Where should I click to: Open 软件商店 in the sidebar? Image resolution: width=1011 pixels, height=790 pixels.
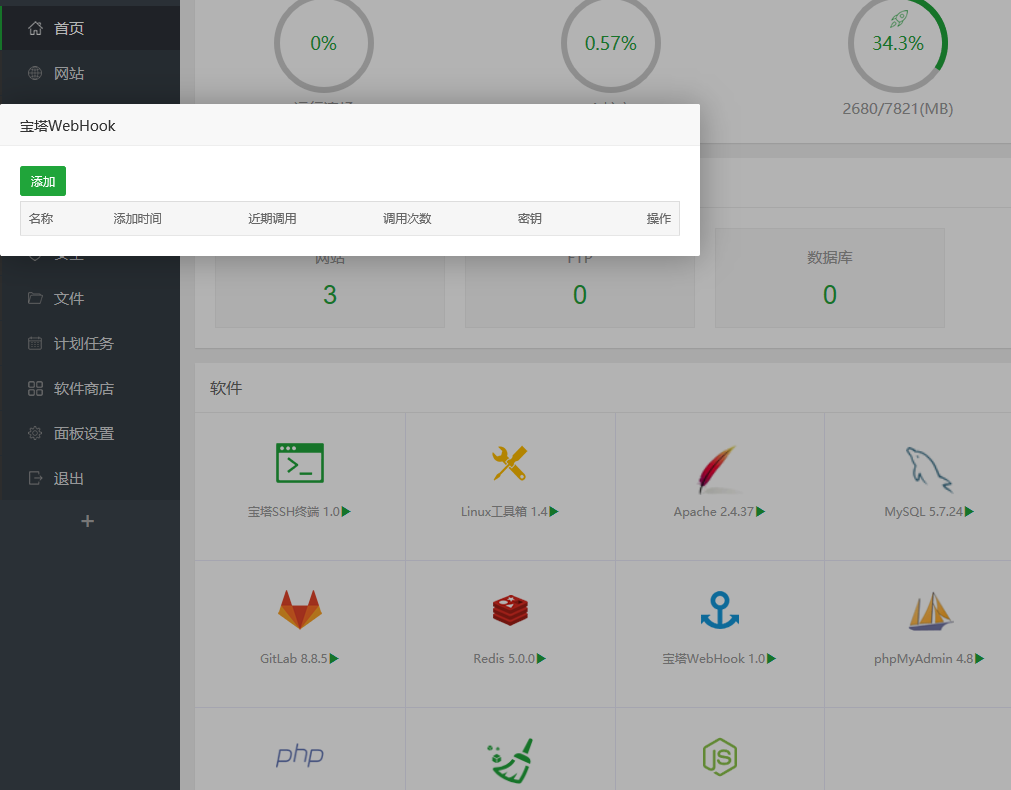pyautogui.click(x=90, y=388)
